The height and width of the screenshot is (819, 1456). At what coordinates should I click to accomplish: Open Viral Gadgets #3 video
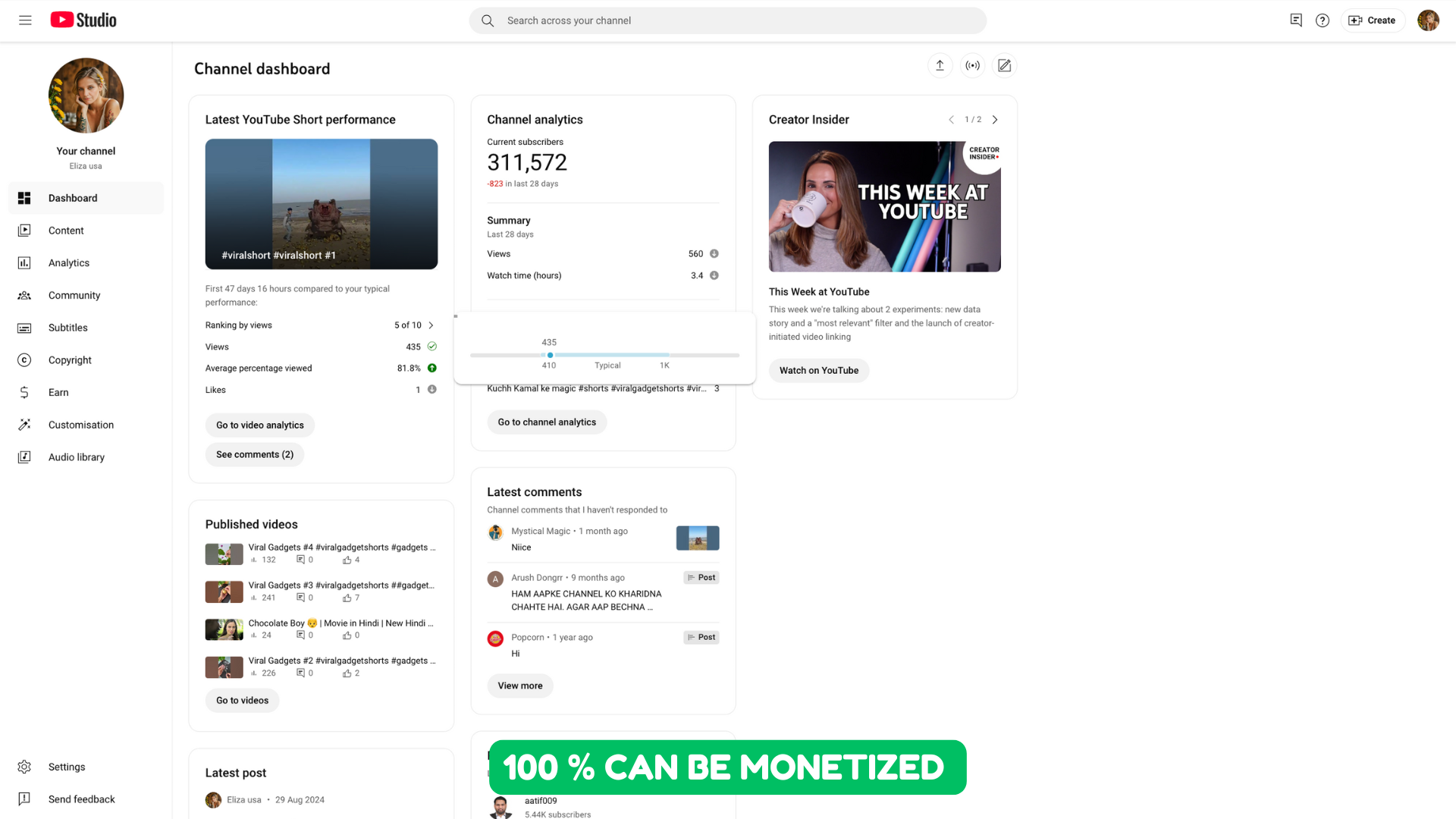[x=341, y=585]
